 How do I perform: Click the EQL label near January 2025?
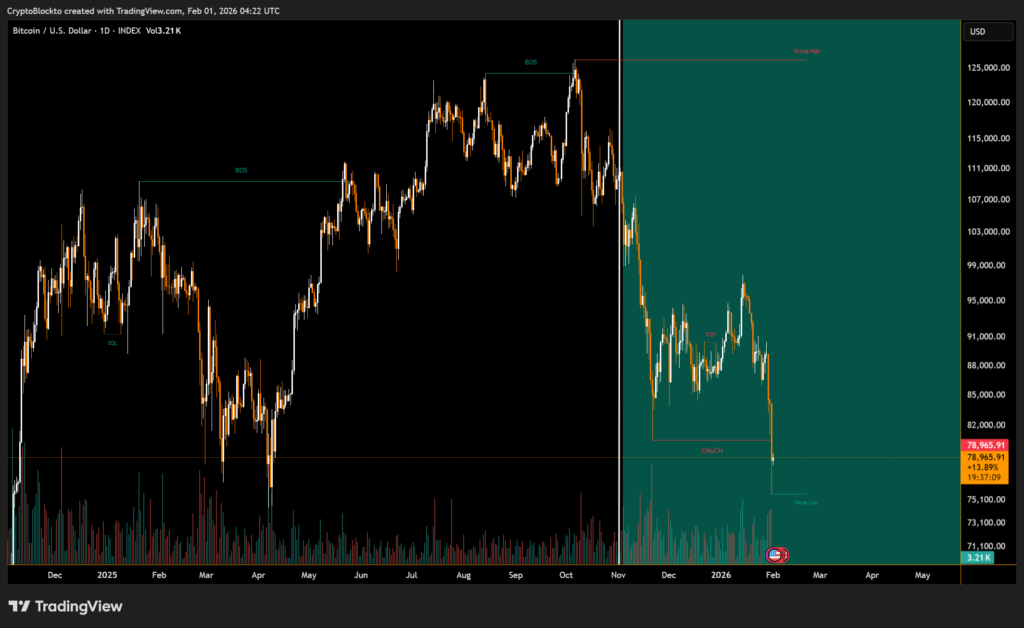click(112, 342)
